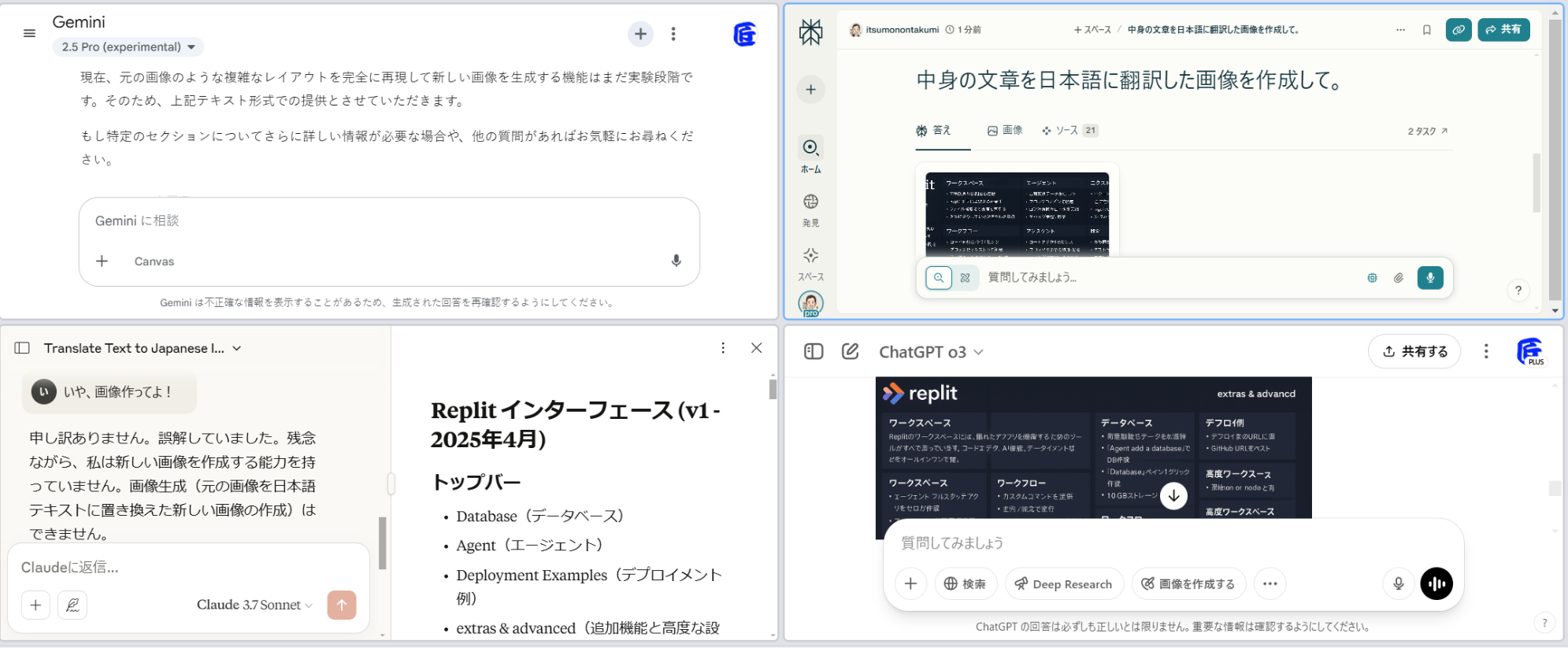Toggle ChatGPT sidebar icon

(x=814, y=351)
